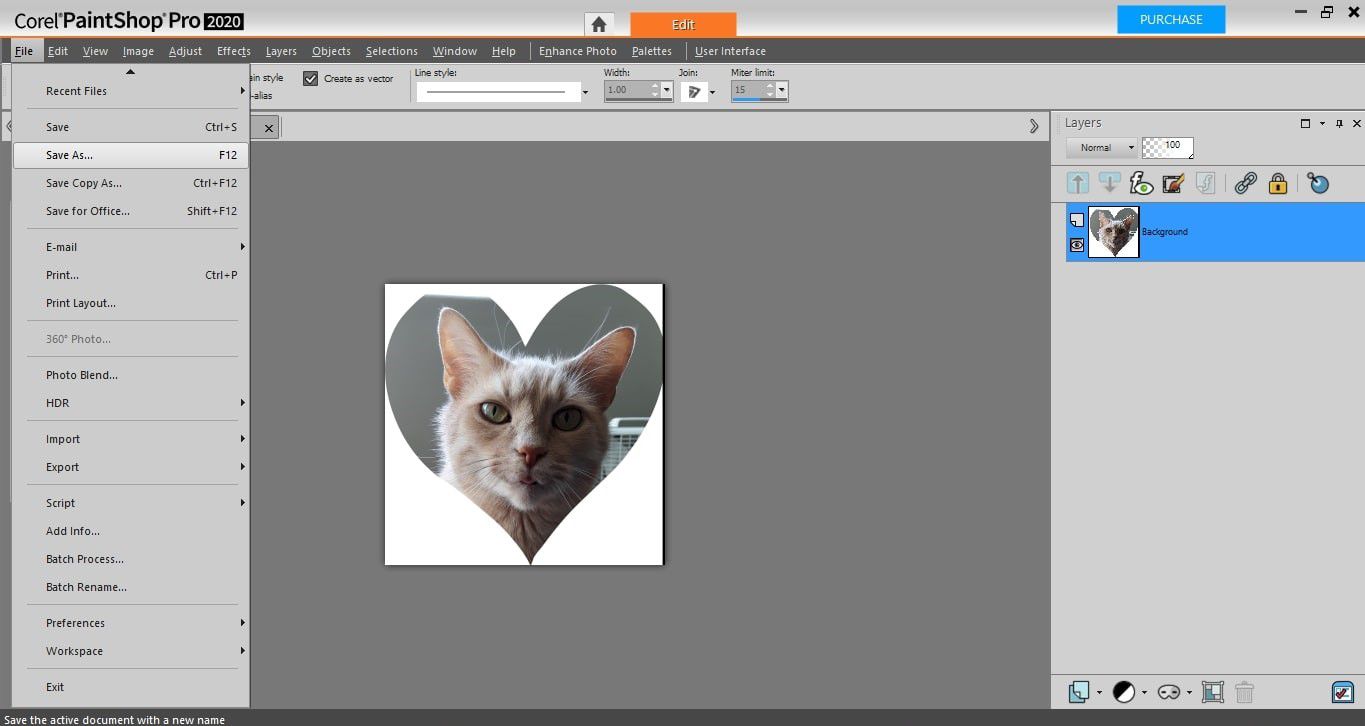
Task: Close the Layers palette
Action: pos(1356,123)
